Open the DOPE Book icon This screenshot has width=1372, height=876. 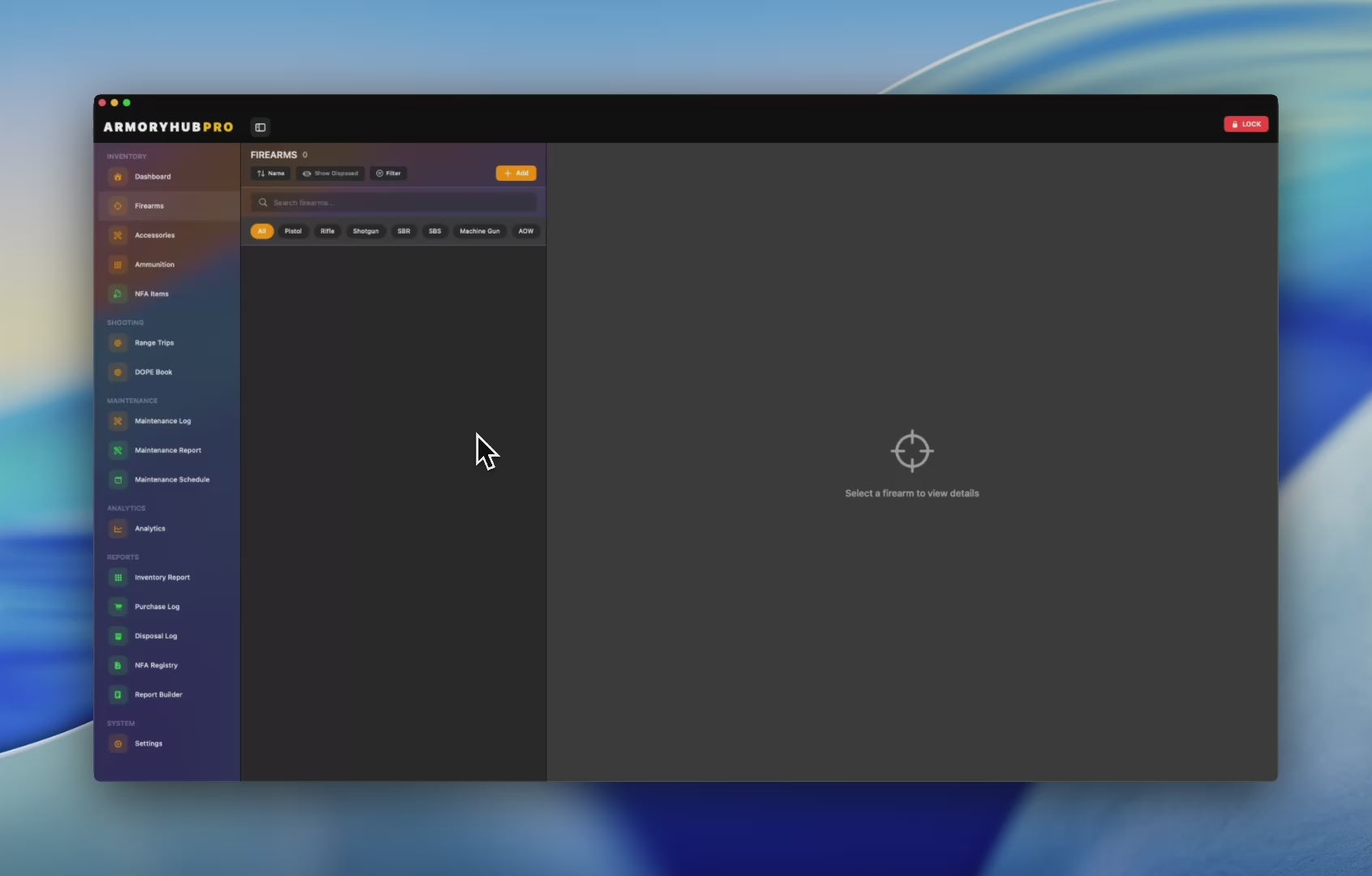click(118, 372)
